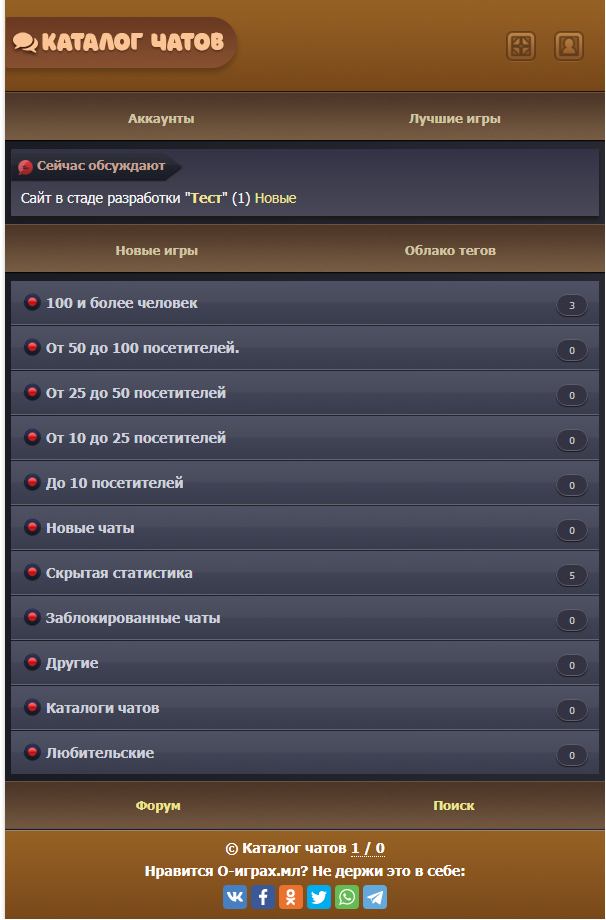Open Заблокированные чаты category

[304, 618]
